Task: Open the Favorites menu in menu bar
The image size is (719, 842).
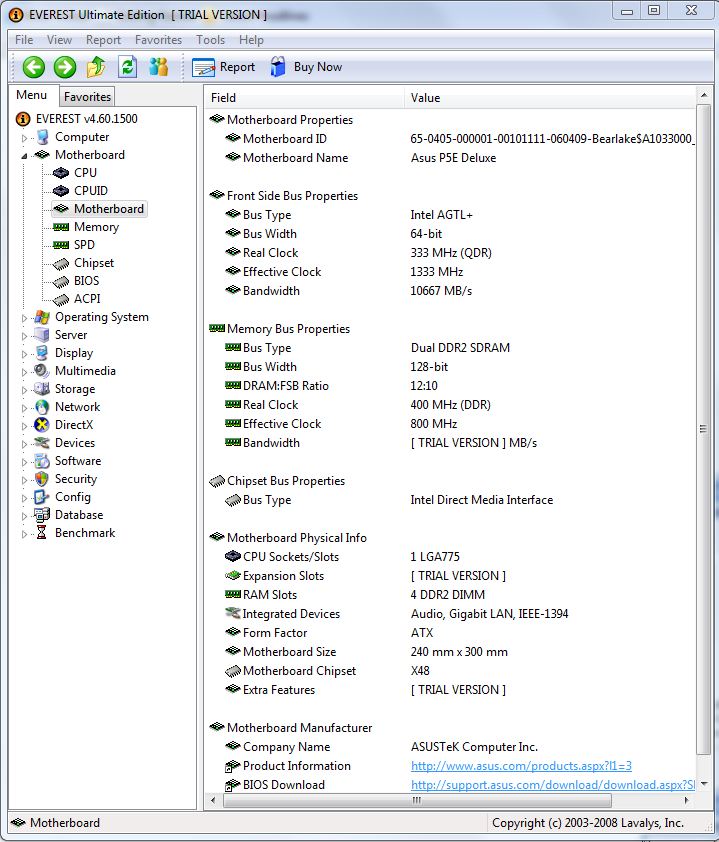Action: (158, 40)
